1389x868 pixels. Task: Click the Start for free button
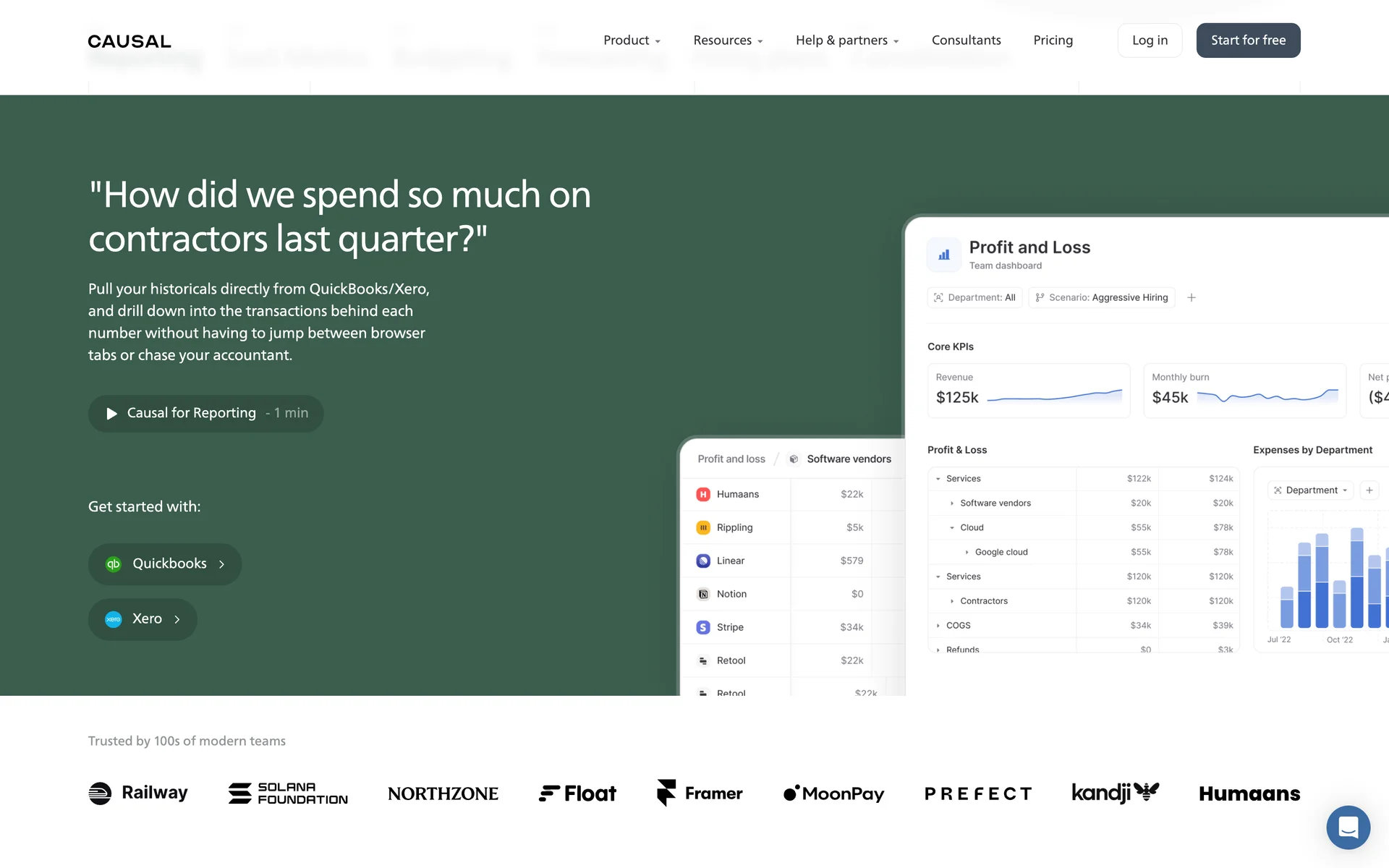[x=1248, y=41]
